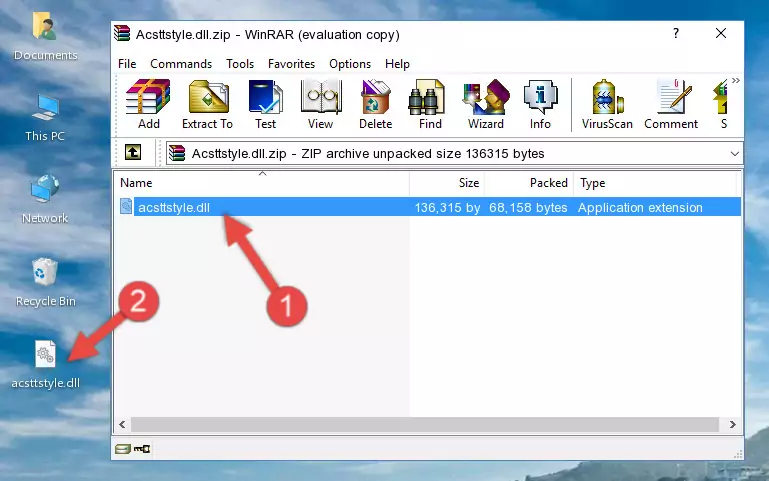Open the Help menu
The height and width of the screenshot is (481, 769).
click(397, 64)
